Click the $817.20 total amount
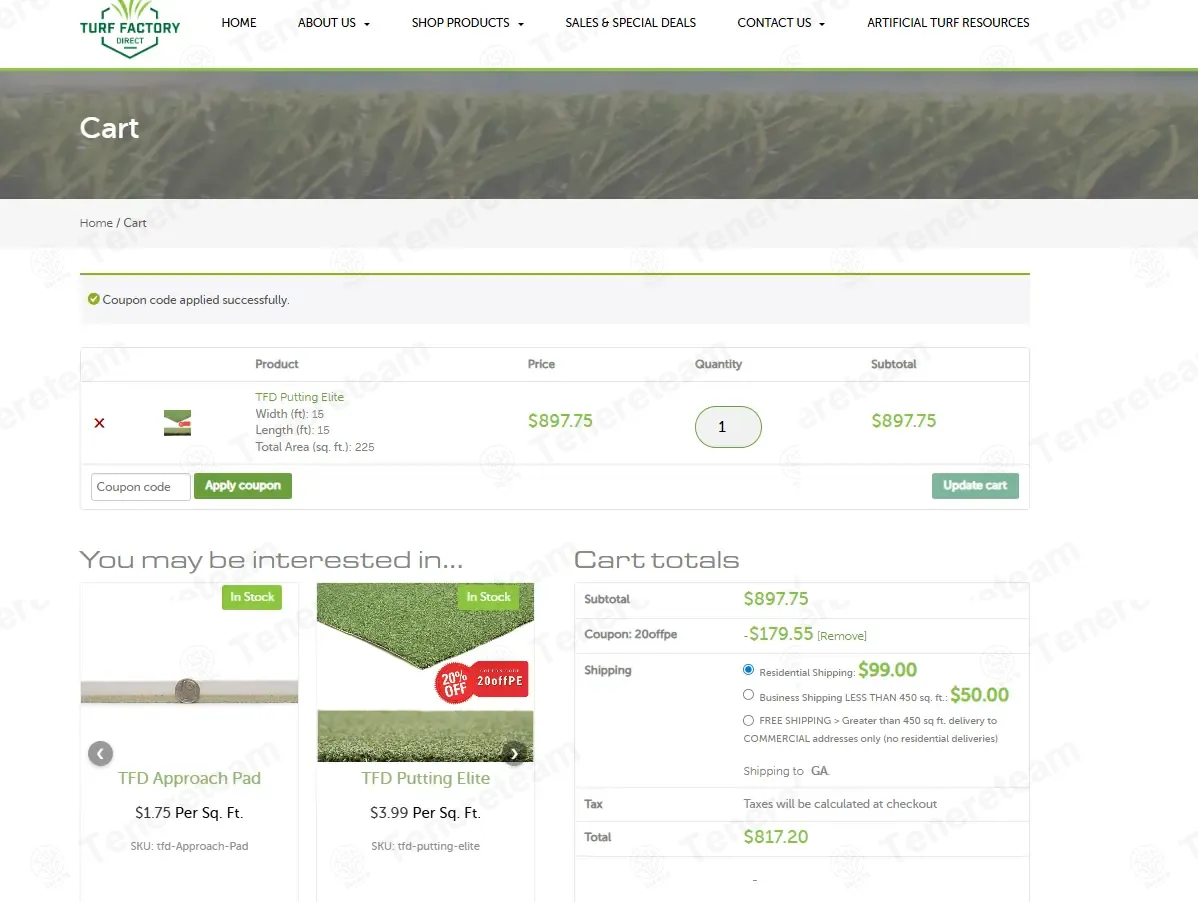1198x902 pixels. 776,837
